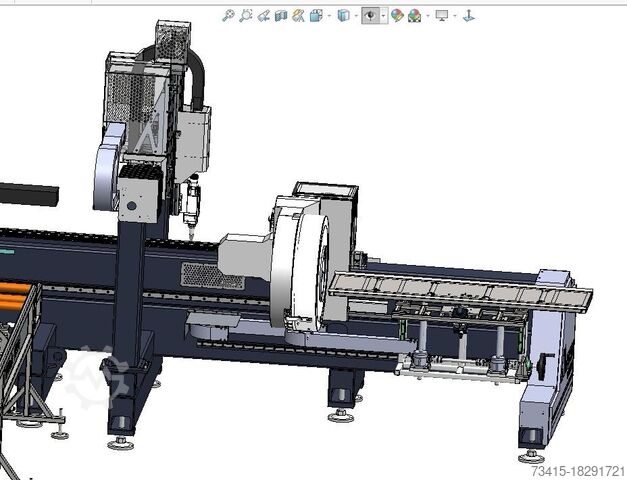The width and height of the screenshot is (627, 480).
Task: Open the Dynamic Annotation Views tool
Action: 298,15
